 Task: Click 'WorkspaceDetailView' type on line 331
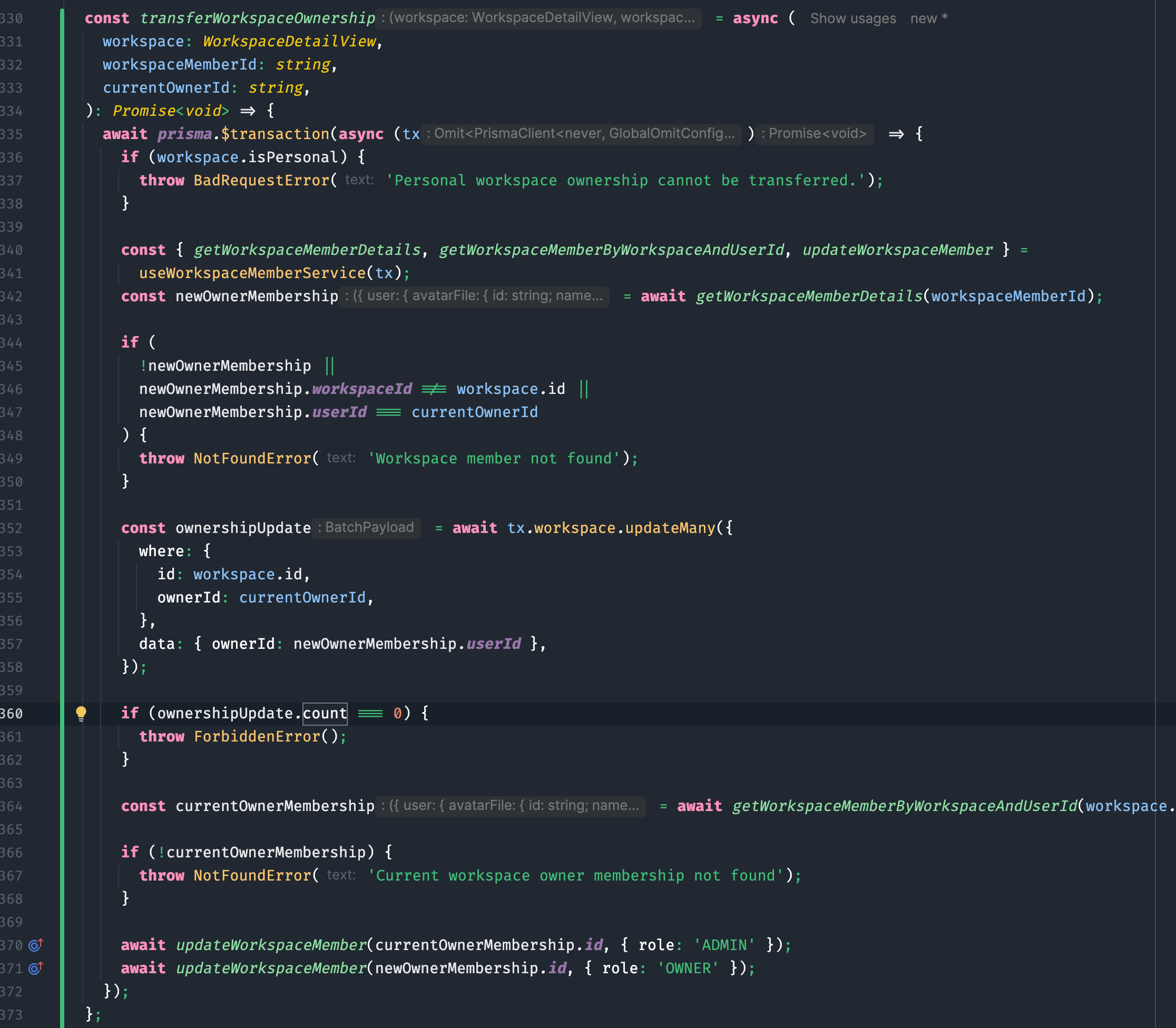289,41
